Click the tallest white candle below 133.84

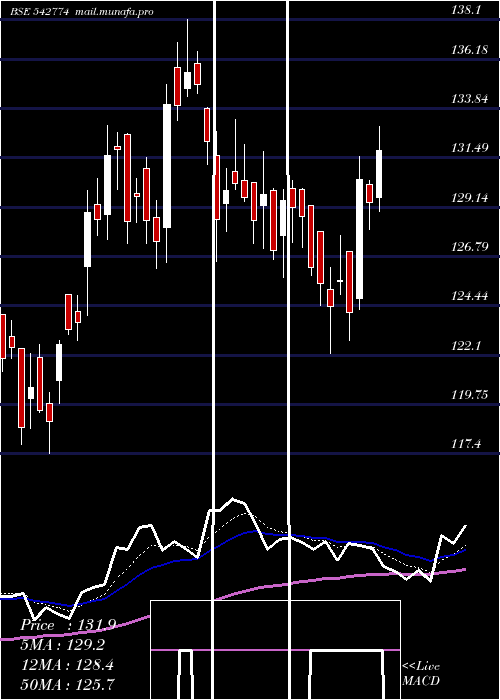coord(167,166)
